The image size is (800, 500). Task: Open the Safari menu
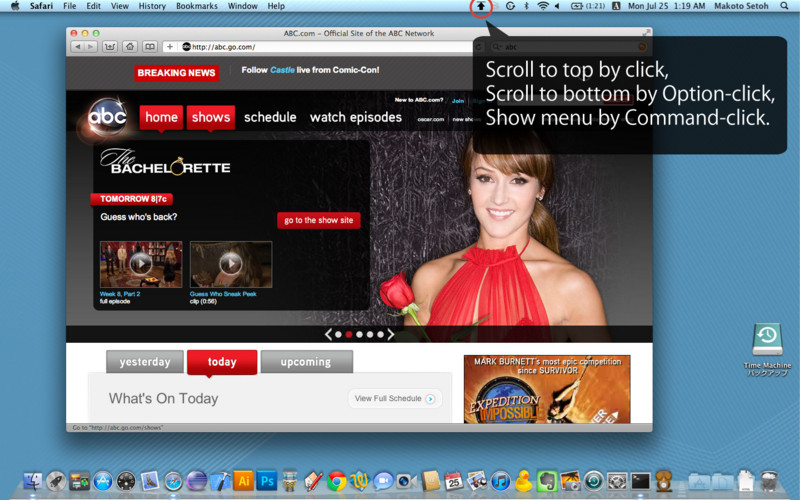pyautogui.click(x=41, y=6)
